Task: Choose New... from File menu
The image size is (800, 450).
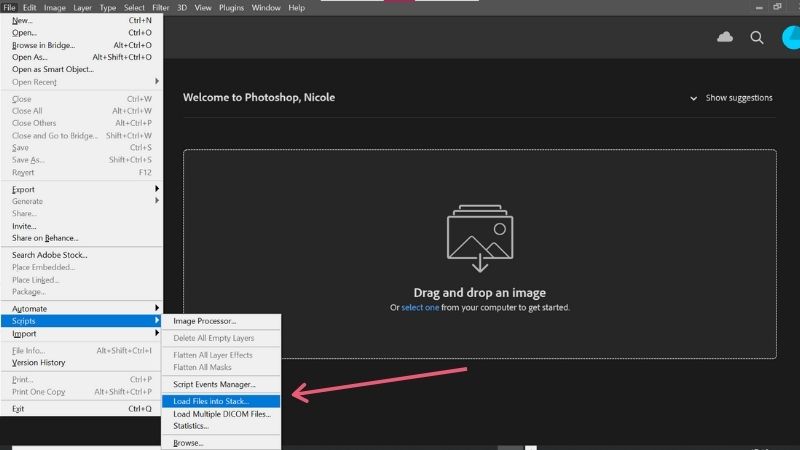Action: tap(82, 20)
